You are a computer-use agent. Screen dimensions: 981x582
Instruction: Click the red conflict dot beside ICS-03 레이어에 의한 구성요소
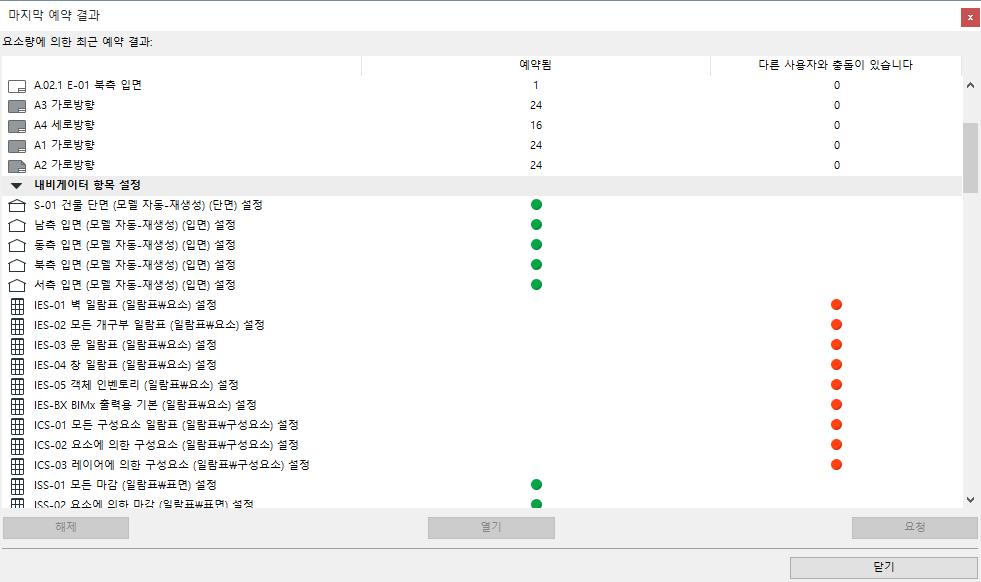tap(836, 464)
